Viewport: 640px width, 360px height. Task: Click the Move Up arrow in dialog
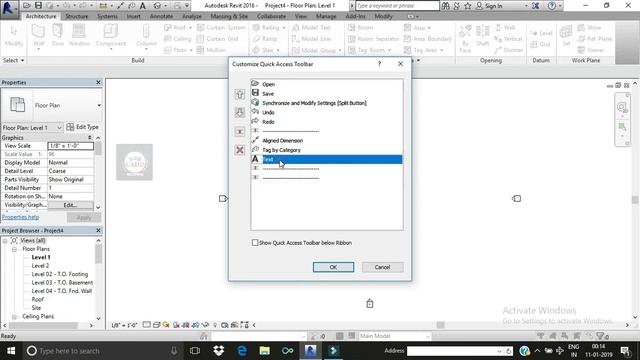[240, 94]
